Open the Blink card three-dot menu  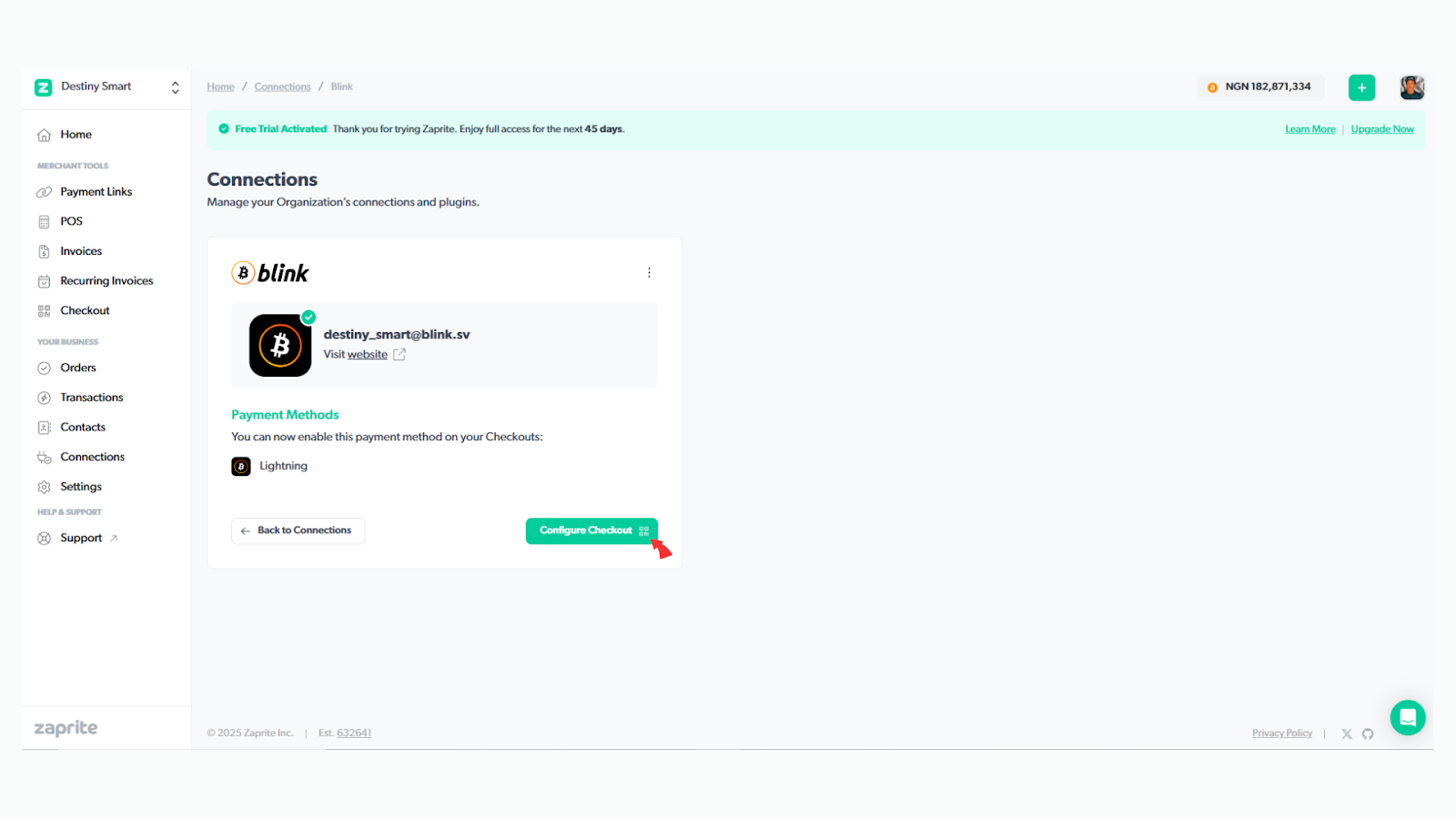point(649,273)
